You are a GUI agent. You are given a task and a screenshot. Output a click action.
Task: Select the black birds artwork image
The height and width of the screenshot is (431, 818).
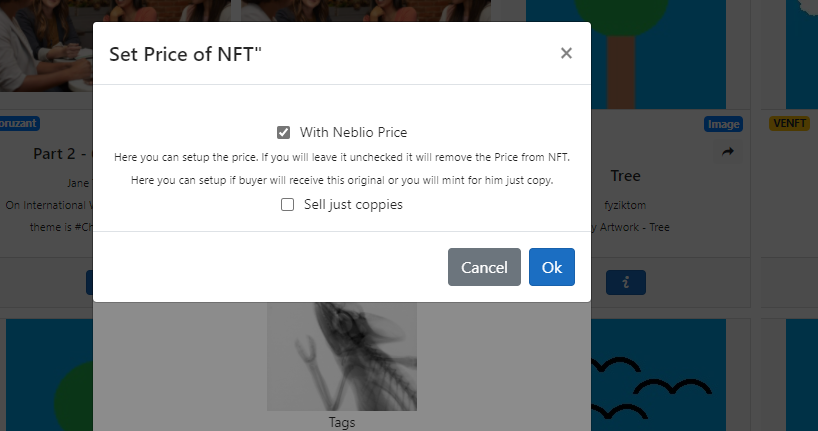click(x=658, y=375)
